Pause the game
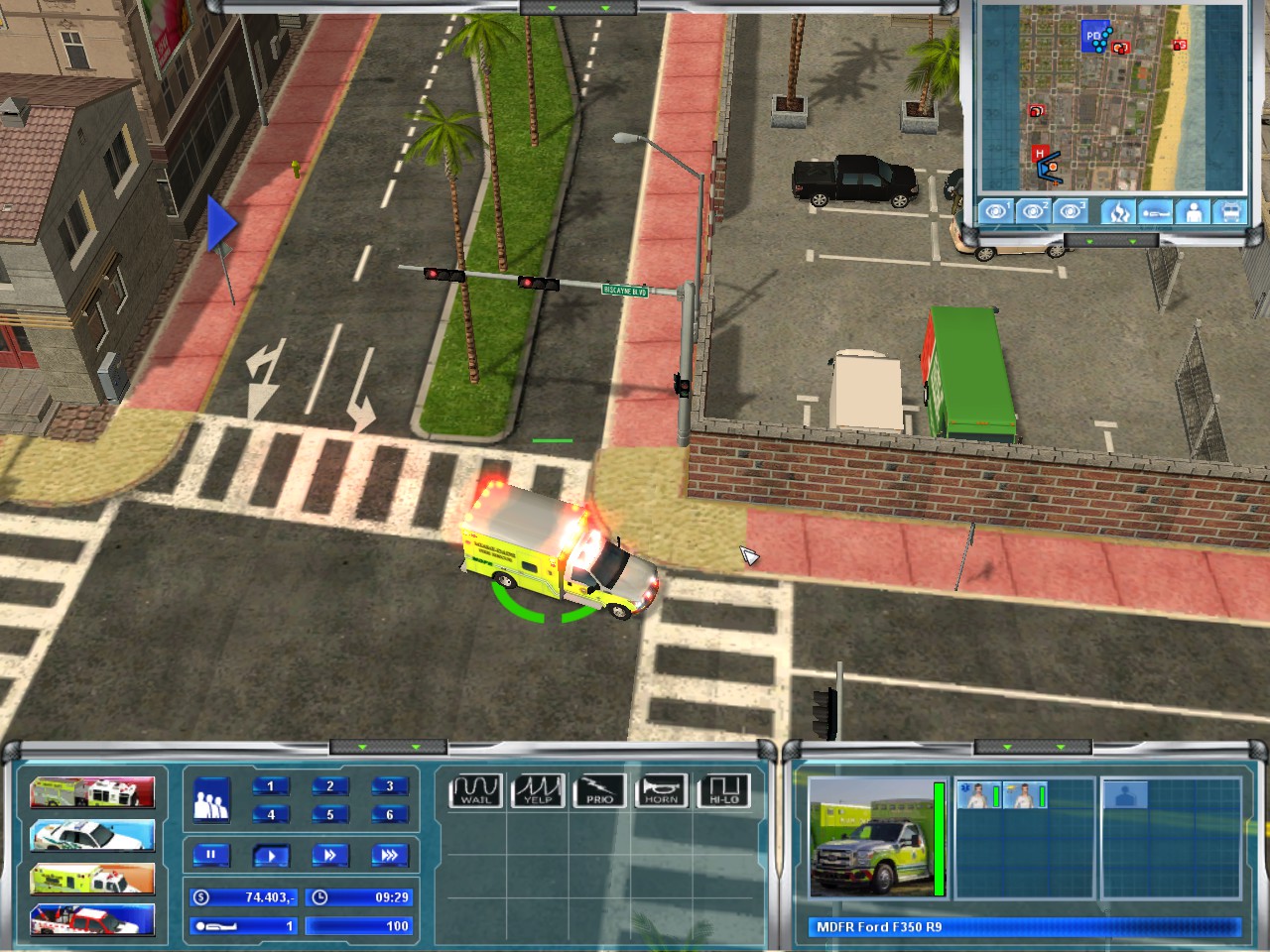Viewport: 1270px width, 952px height. (210, 855)
